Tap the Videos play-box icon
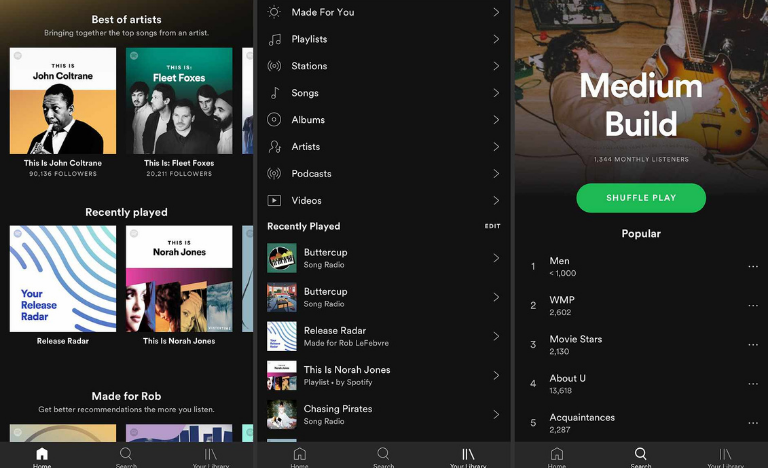768x468 pixels. pos(274,200)
